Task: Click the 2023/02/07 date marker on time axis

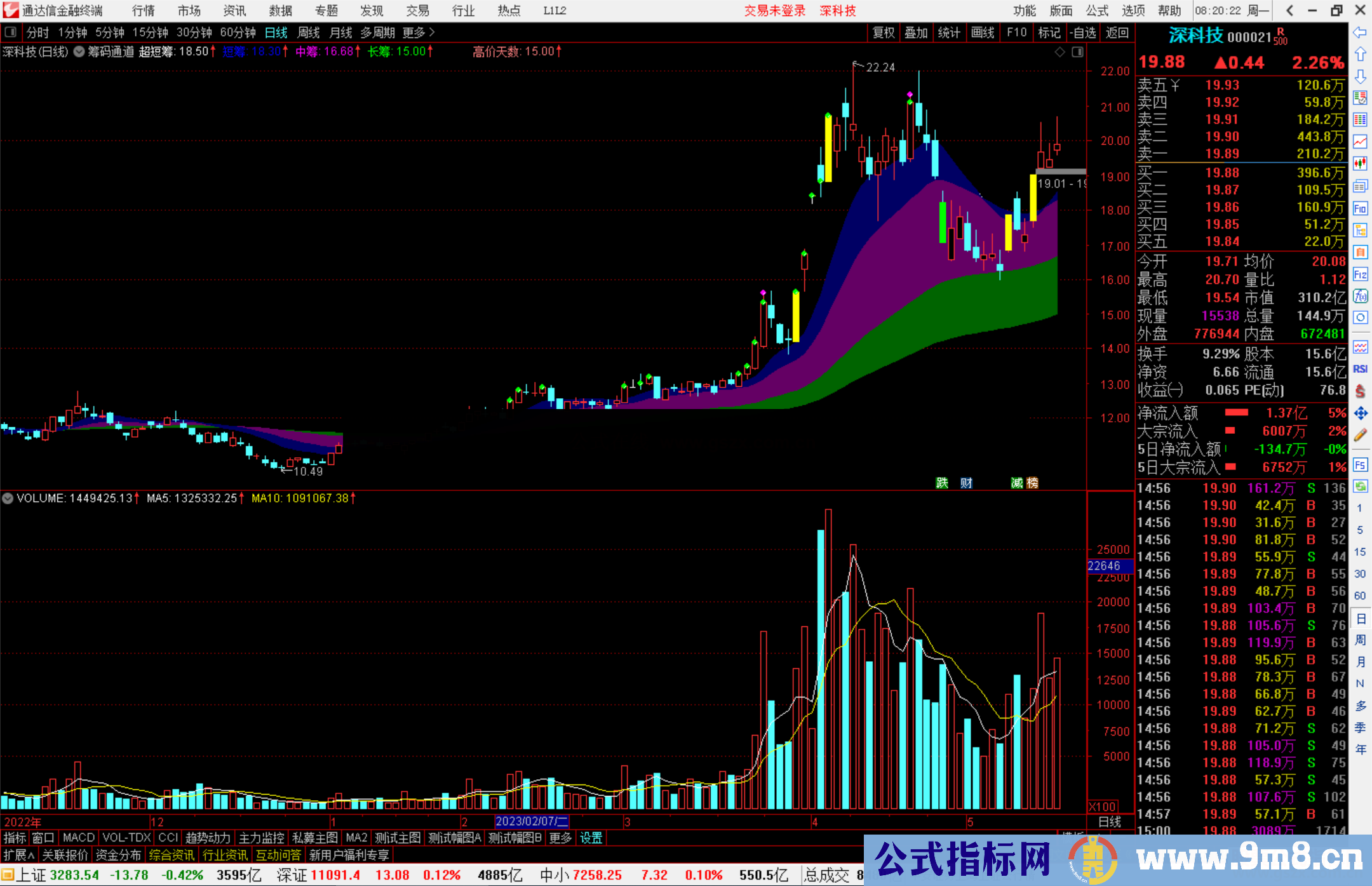Action: coord(532,822)
